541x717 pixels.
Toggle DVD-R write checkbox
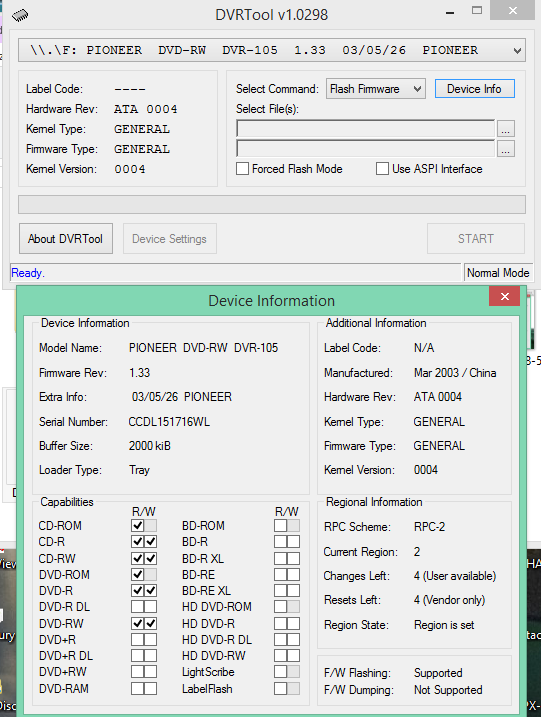click(x=150, y=590)
